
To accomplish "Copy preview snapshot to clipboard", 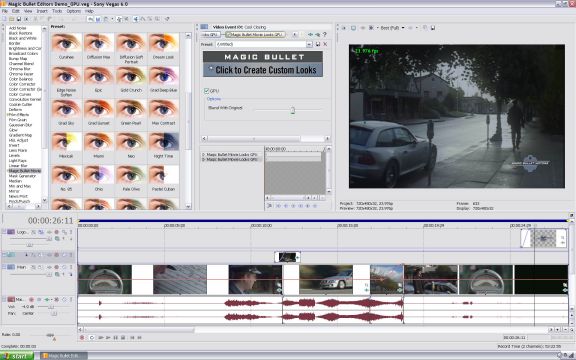I will tap(425, 28).
